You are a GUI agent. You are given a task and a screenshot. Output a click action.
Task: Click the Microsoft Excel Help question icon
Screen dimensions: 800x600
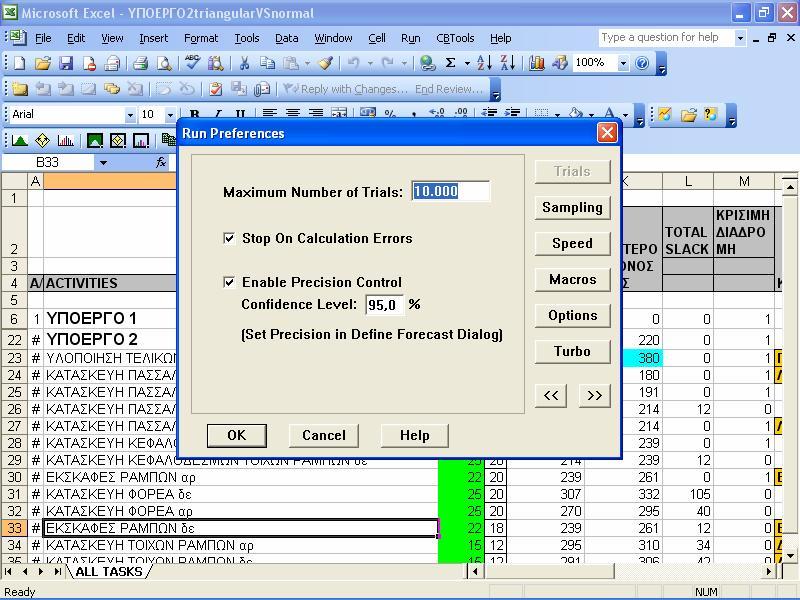coord(642,63)
